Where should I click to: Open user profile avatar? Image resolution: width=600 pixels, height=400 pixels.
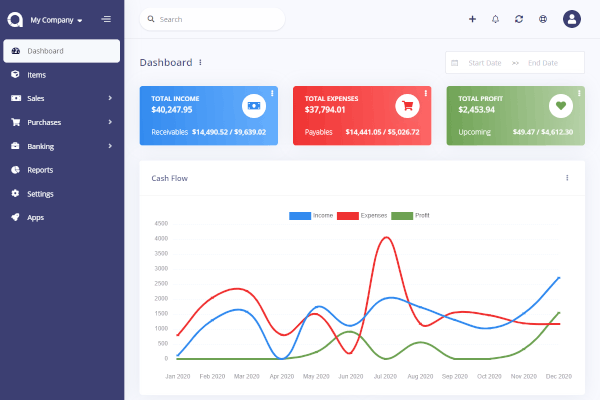click(x=572, y=19)
